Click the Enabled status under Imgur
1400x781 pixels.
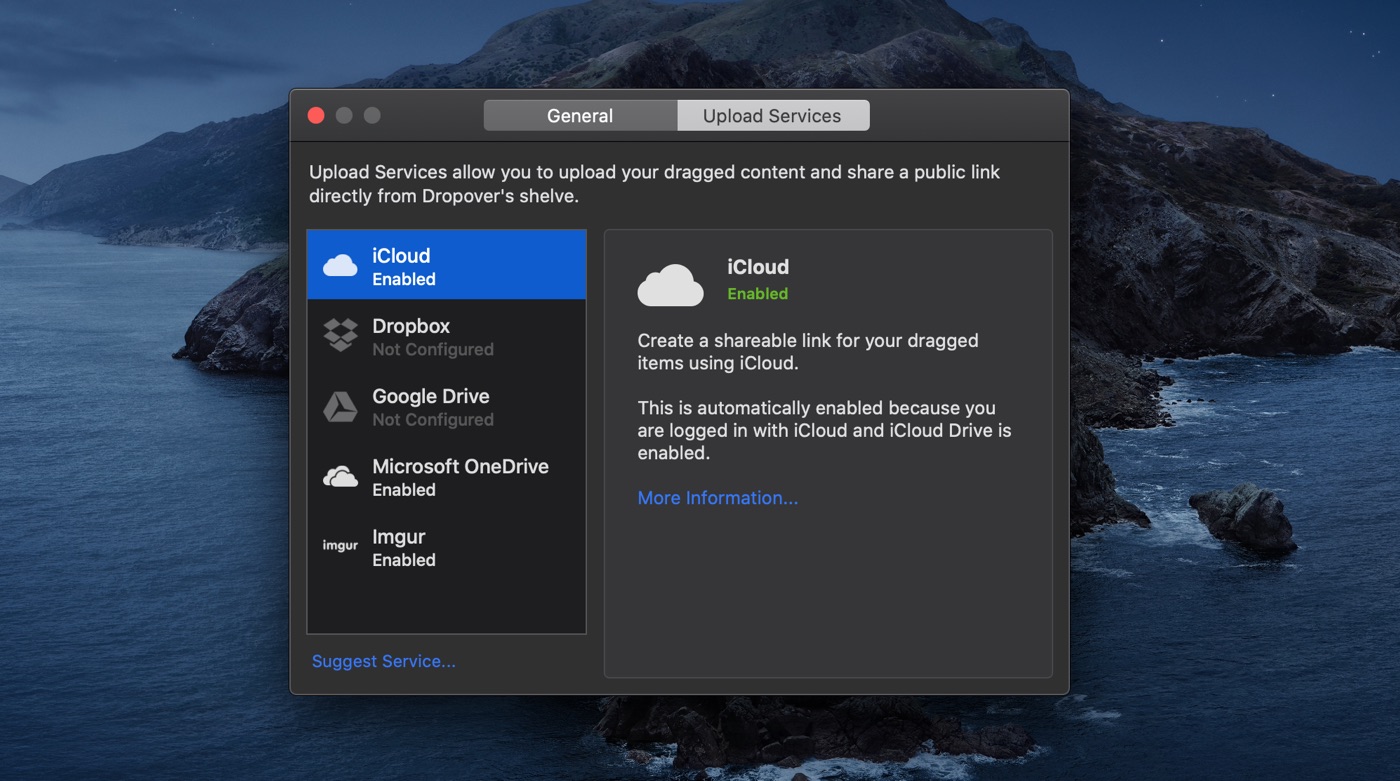(x=404, y=560)
